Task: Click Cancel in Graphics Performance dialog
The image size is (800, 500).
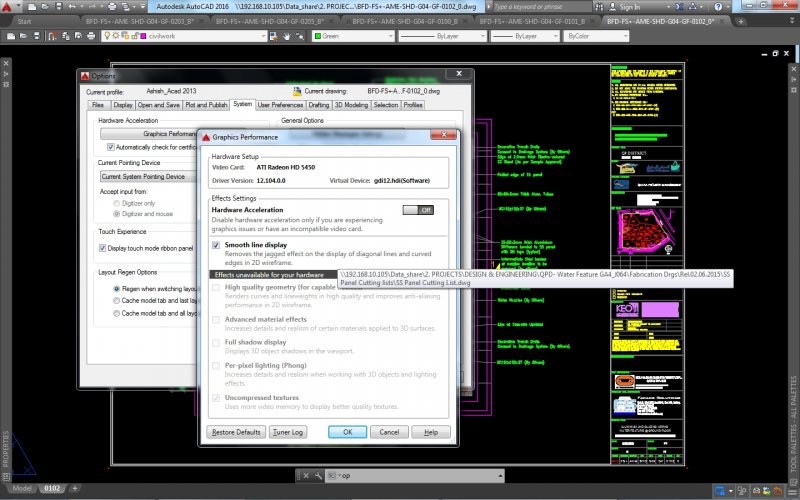Action: pos(389,432)
